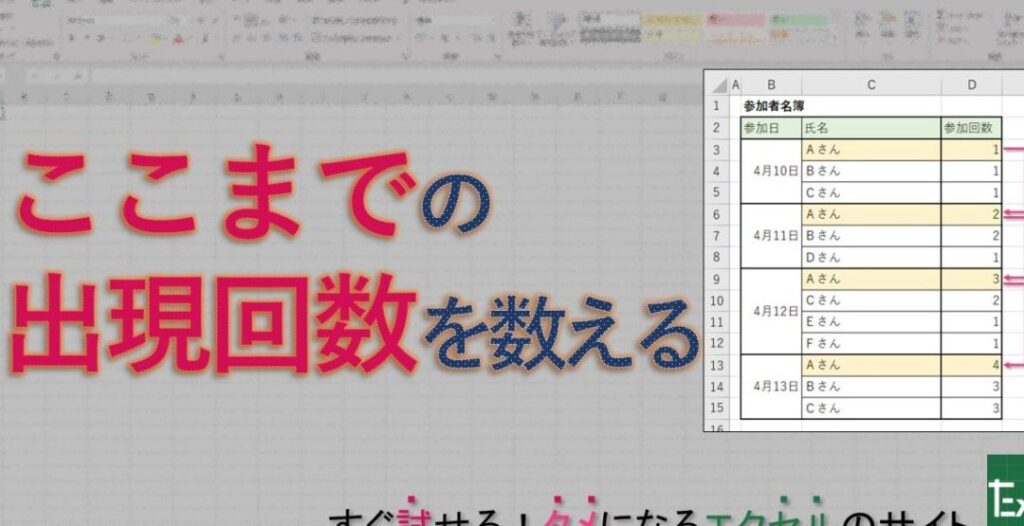Select the 参加回数 header cell
This screenshot has height=526, width=1024.
tap(971, 128)
